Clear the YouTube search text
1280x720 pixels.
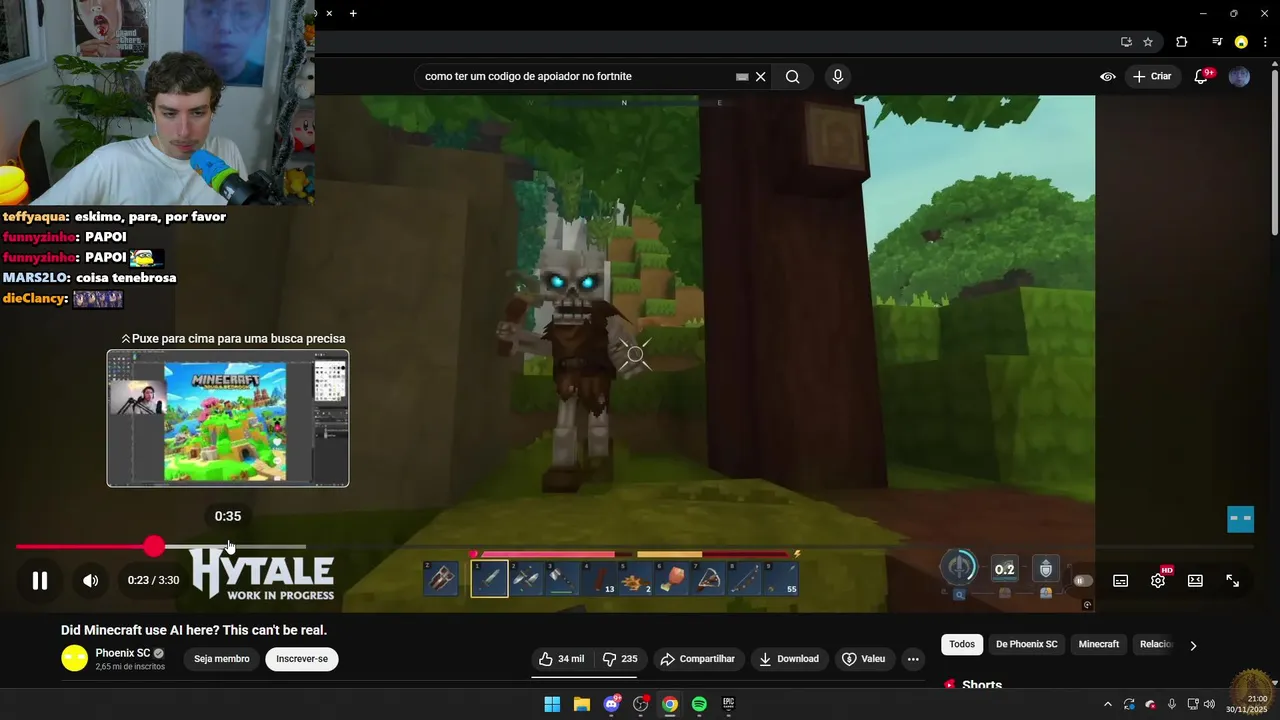tap(761, 76)
